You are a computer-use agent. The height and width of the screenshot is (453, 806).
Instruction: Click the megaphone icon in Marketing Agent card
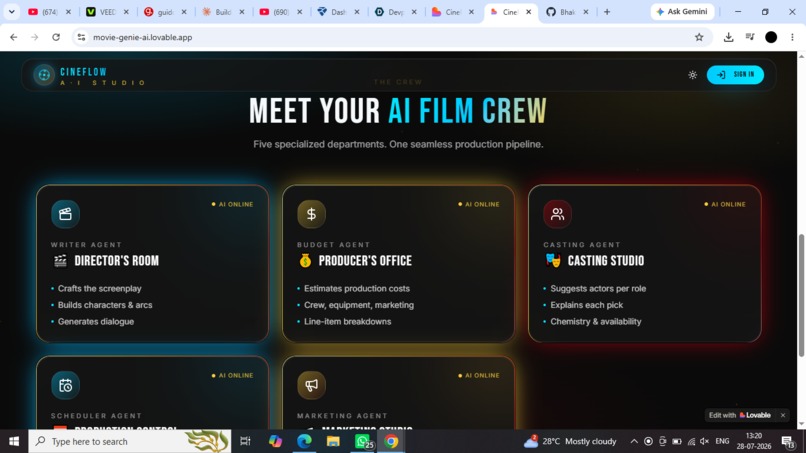312,385
